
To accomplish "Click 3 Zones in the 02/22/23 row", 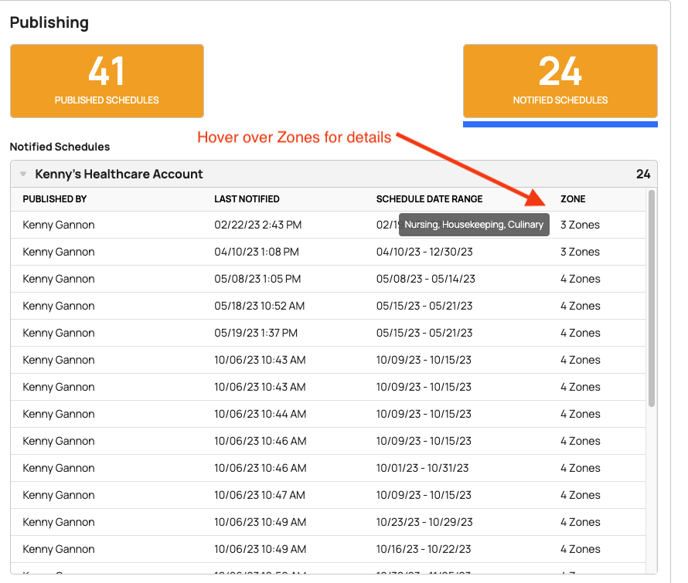I will 580,225.
